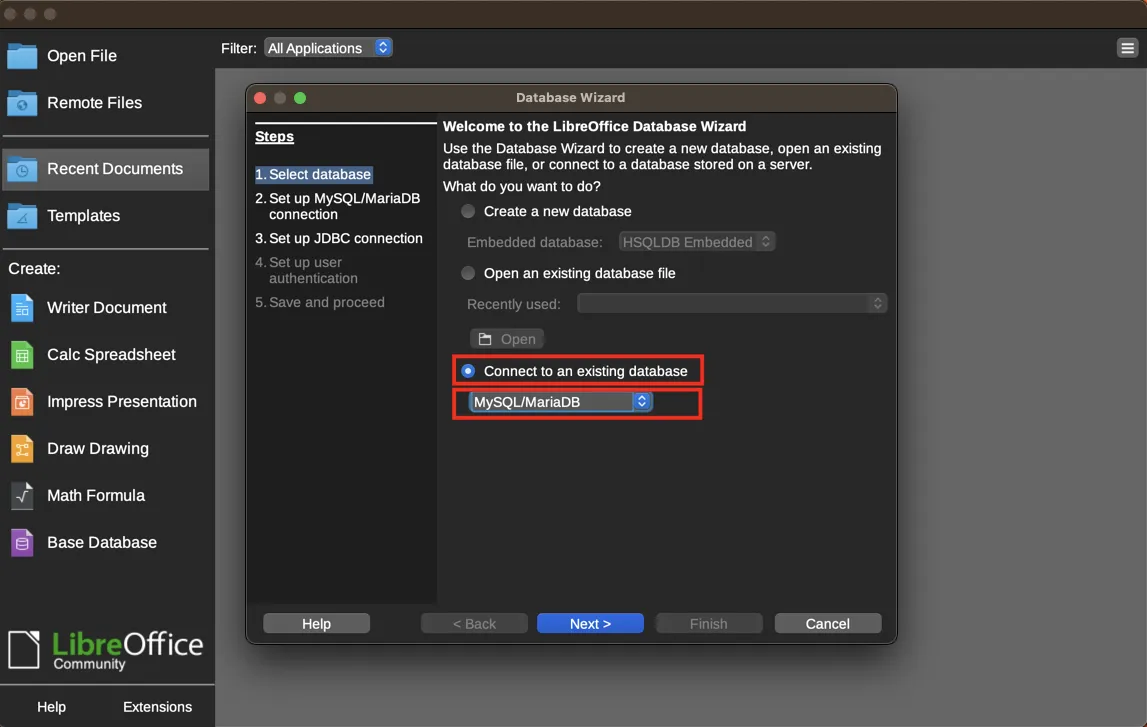
Task: Click the Open File folder icon
Action: (x=22, y=56)
